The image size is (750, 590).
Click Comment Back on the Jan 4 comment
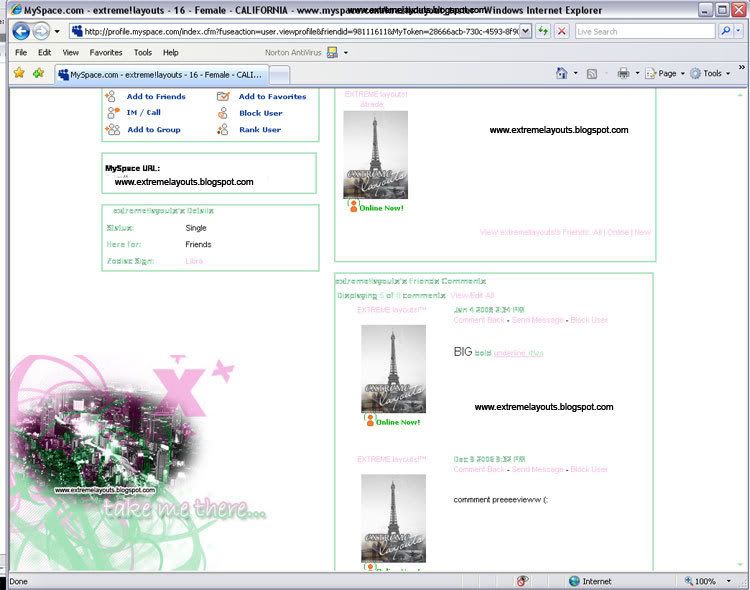(479, 320)
